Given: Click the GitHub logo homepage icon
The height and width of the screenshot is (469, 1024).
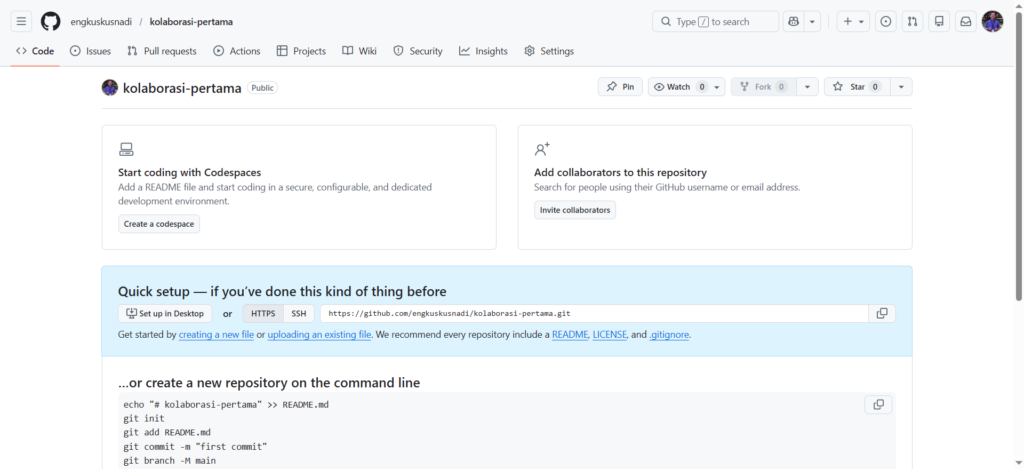Looking at the screenshot, I should click(50, 21).
